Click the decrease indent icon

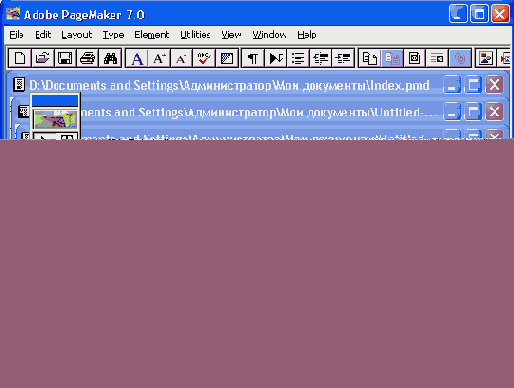click(321, 58)
